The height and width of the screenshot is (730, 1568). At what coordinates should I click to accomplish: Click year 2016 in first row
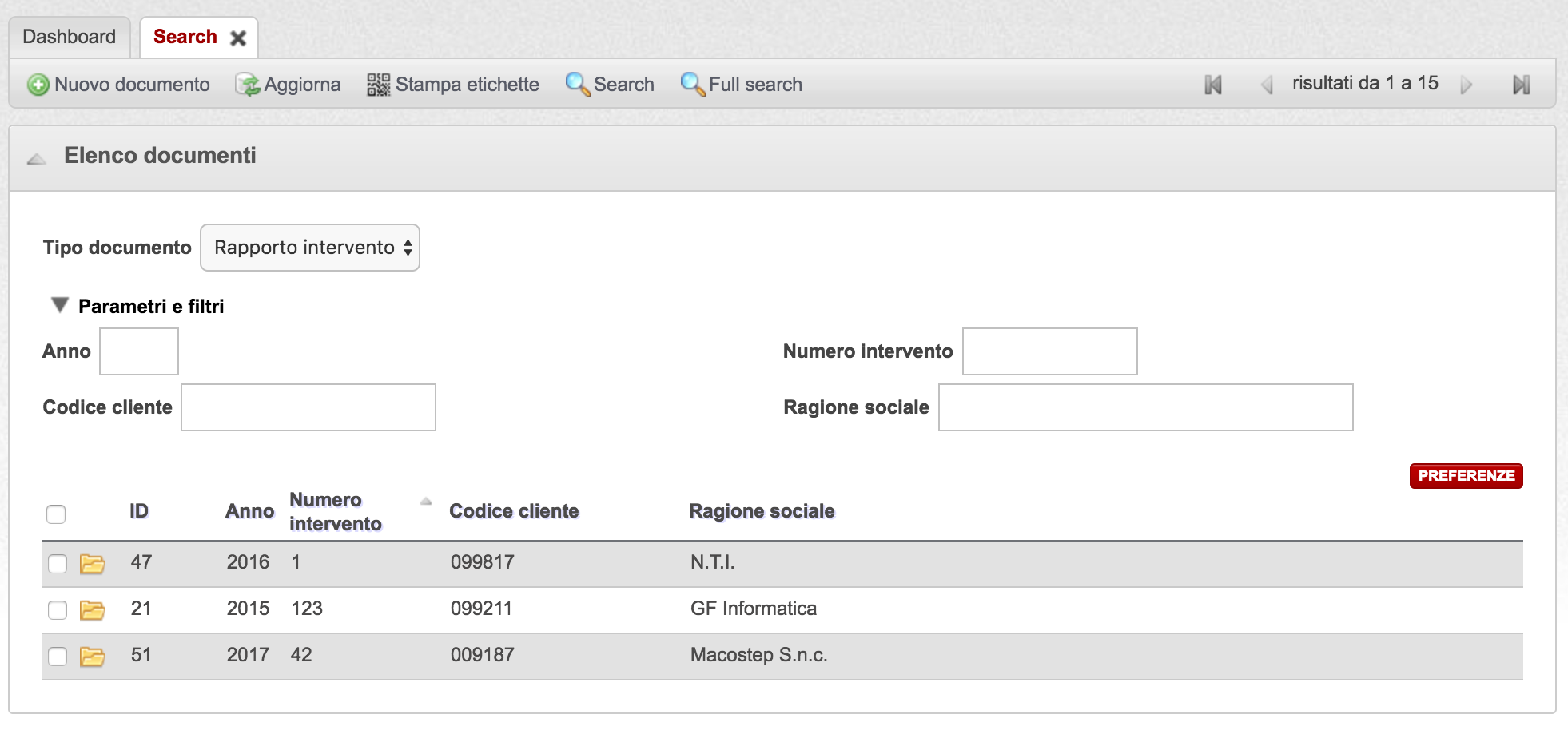click(x=248, y=562)
